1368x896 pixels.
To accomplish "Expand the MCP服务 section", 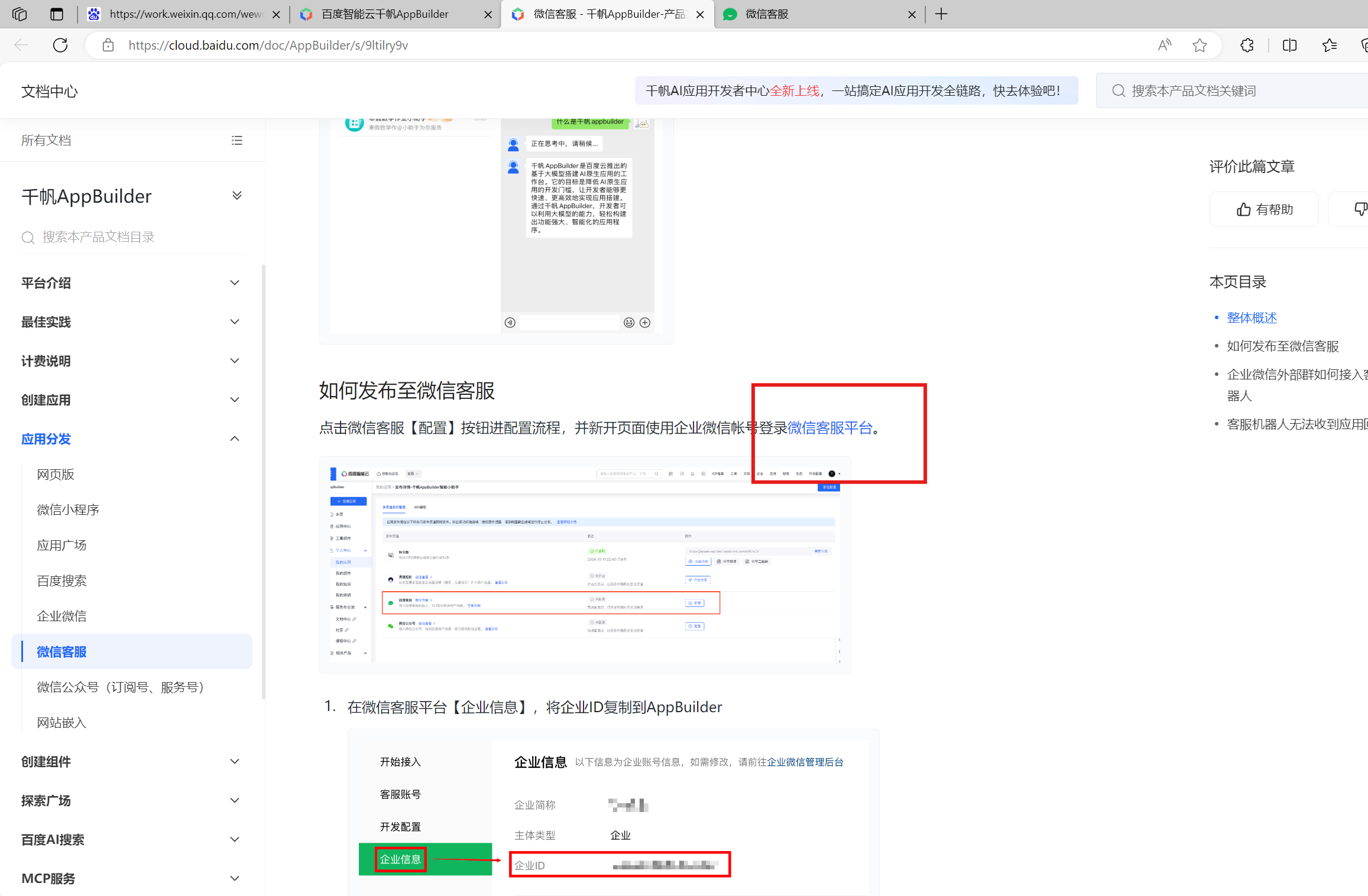I will point(235,879).
